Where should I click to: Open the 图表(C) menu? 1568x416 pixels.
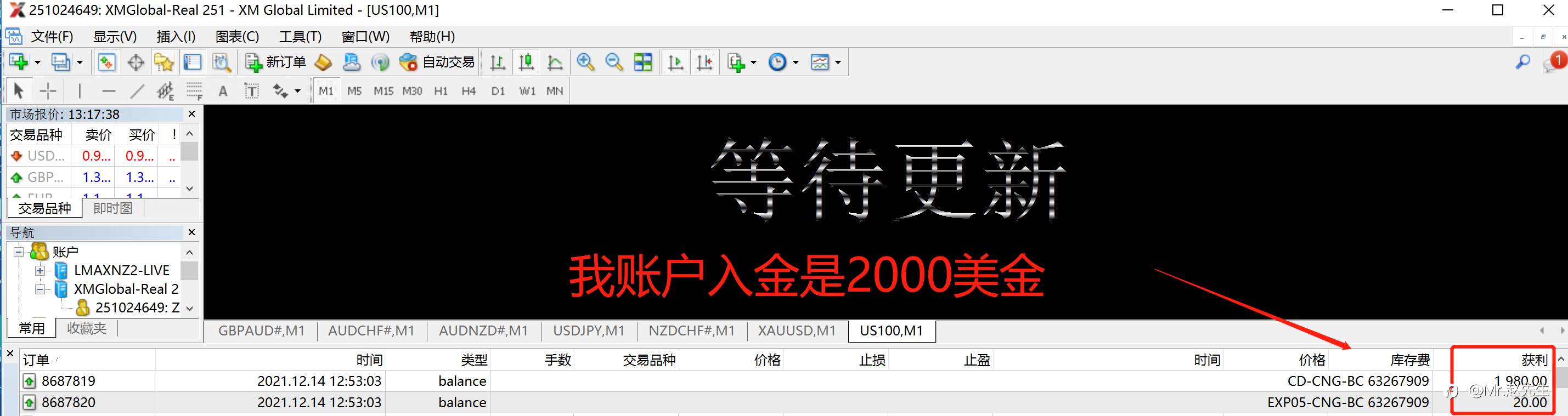238,37
